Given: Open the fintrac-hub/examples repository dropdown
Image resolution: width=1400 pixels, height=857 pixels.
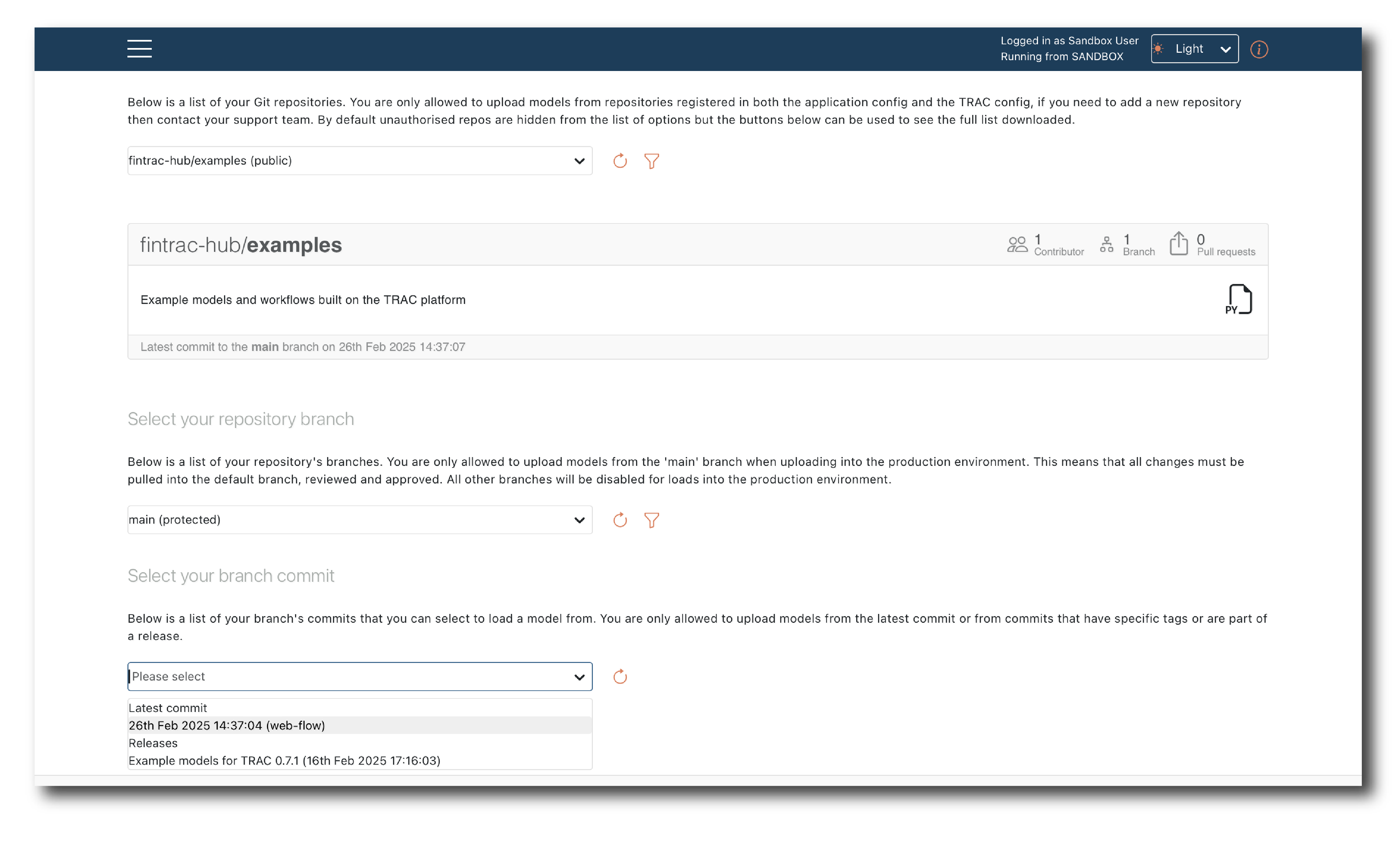Looking at the screenshot, I should [360, 161].
